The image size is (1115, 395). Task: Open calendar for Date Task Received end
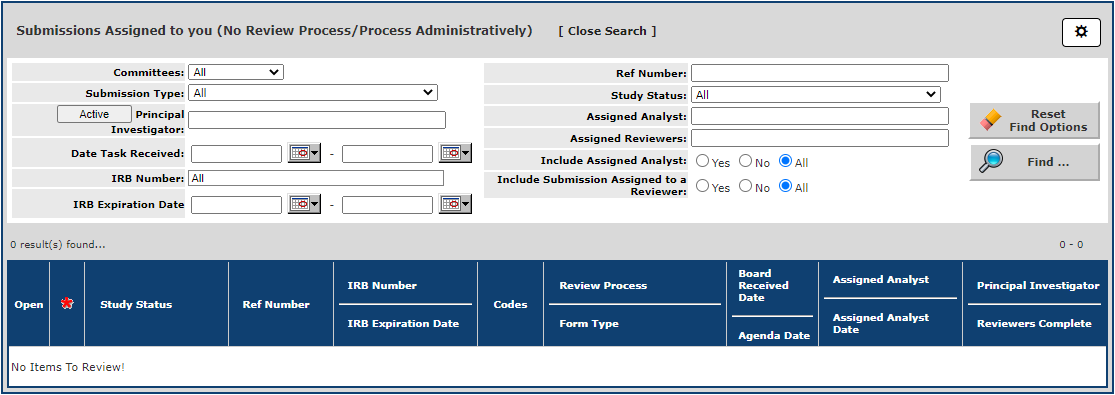pos(455,154)
